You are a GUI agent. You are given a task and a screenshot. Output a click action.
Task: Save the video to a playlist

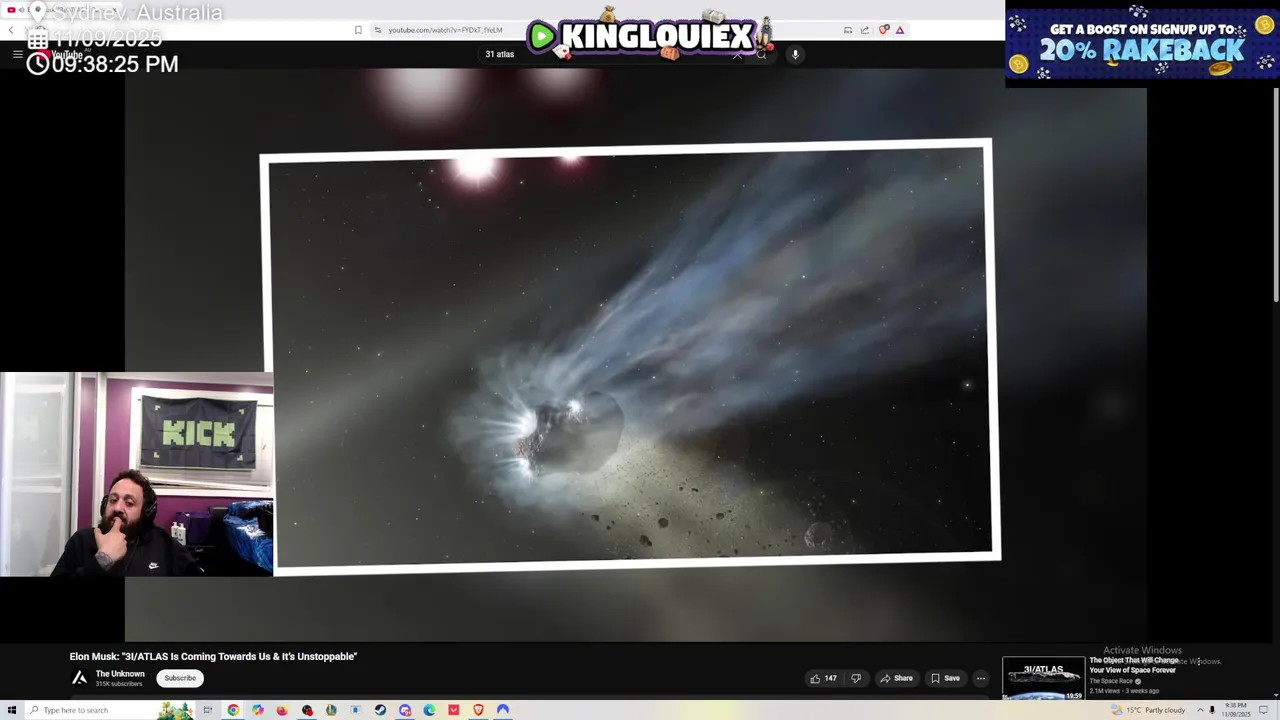coord(945,678)
